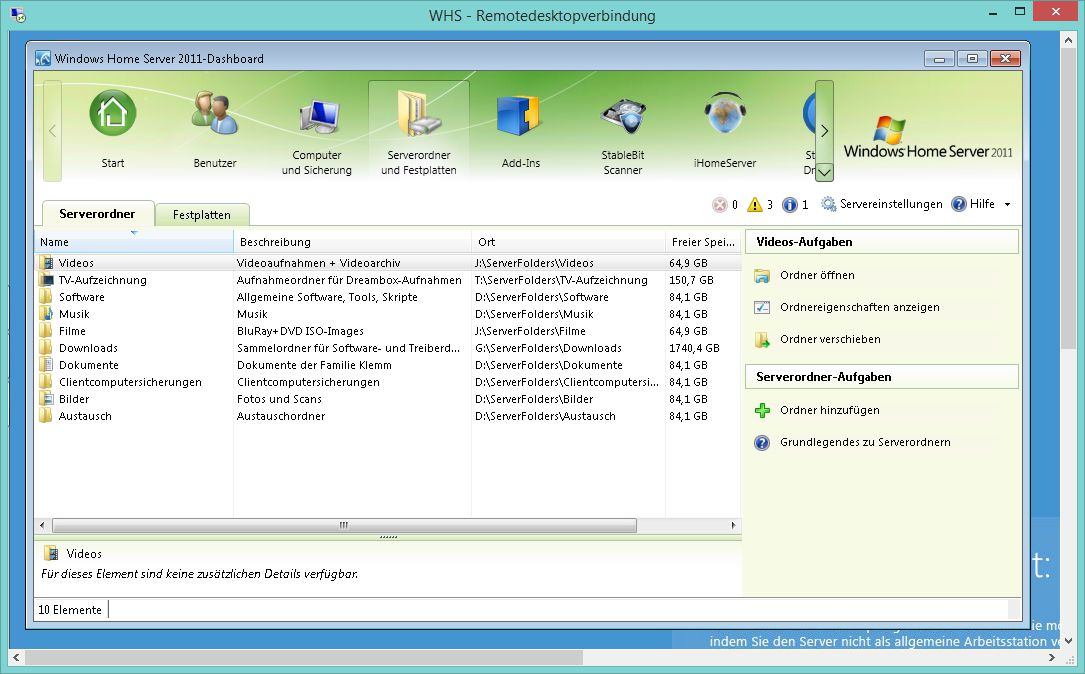1085x674 pixels.
Task: Open Computer und Sicherung section
Action: pyautogui.click(x=317, y=131)
